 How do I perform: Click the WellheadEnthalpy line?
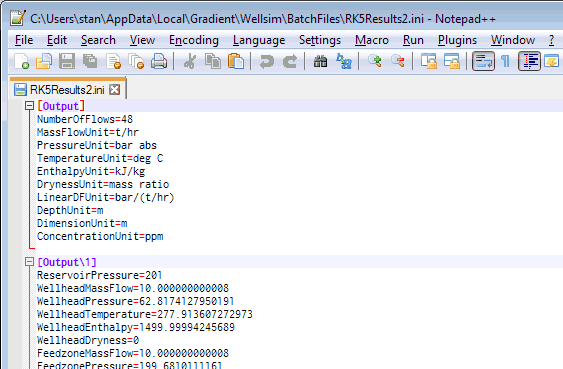tap(136, 327)
